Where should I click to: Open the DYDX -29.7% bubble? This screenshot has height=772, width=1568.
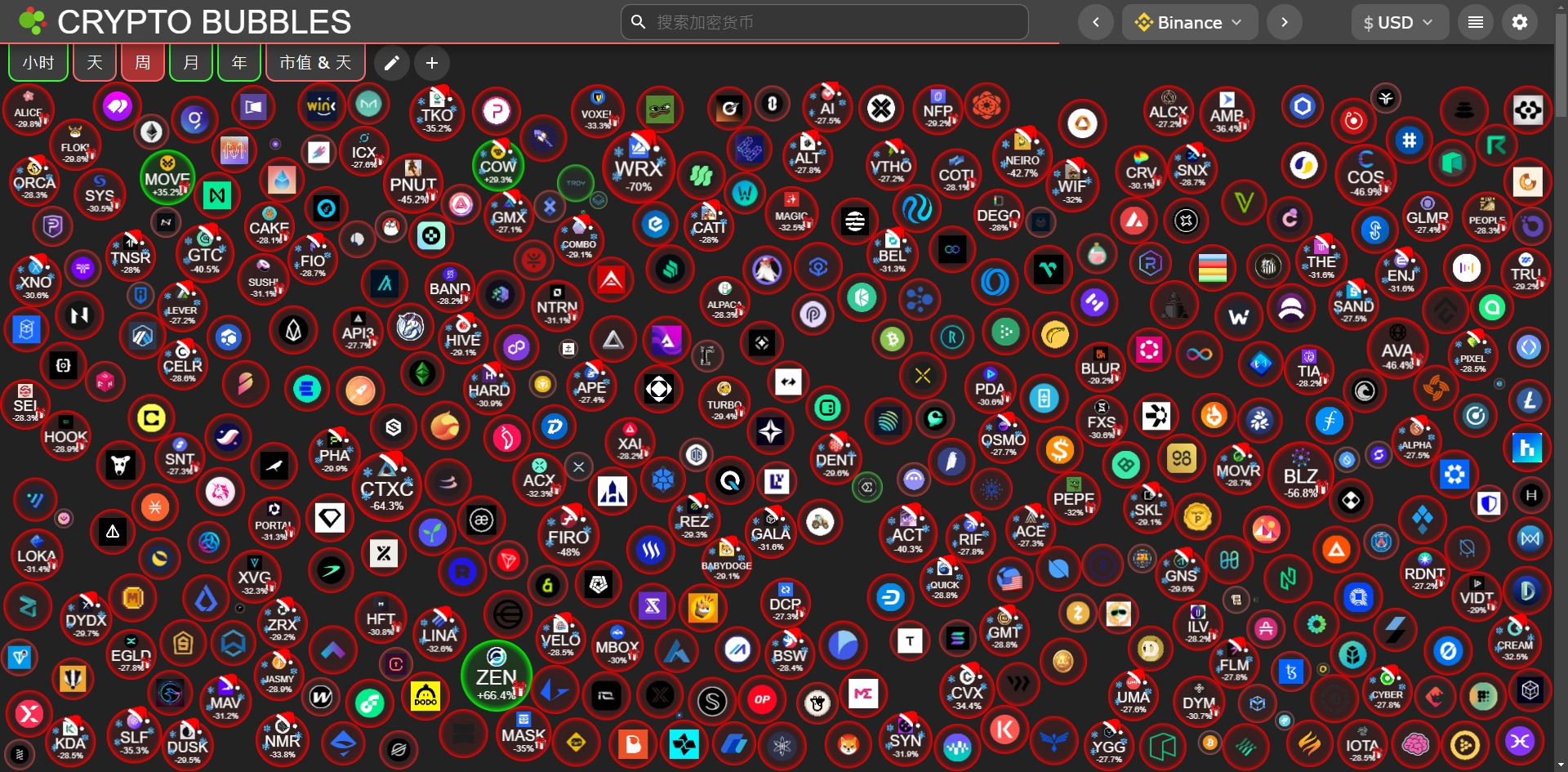(87, 618)
